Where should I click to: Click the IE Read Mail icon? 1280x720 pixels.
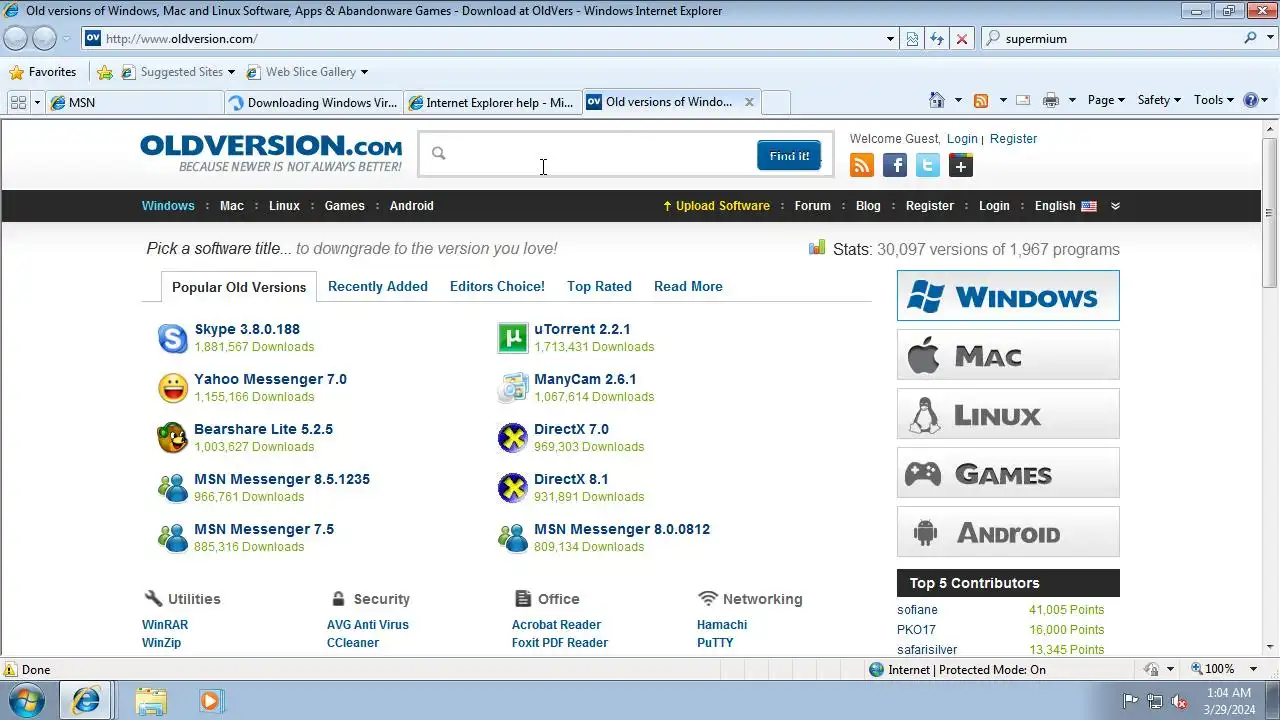1023,100
